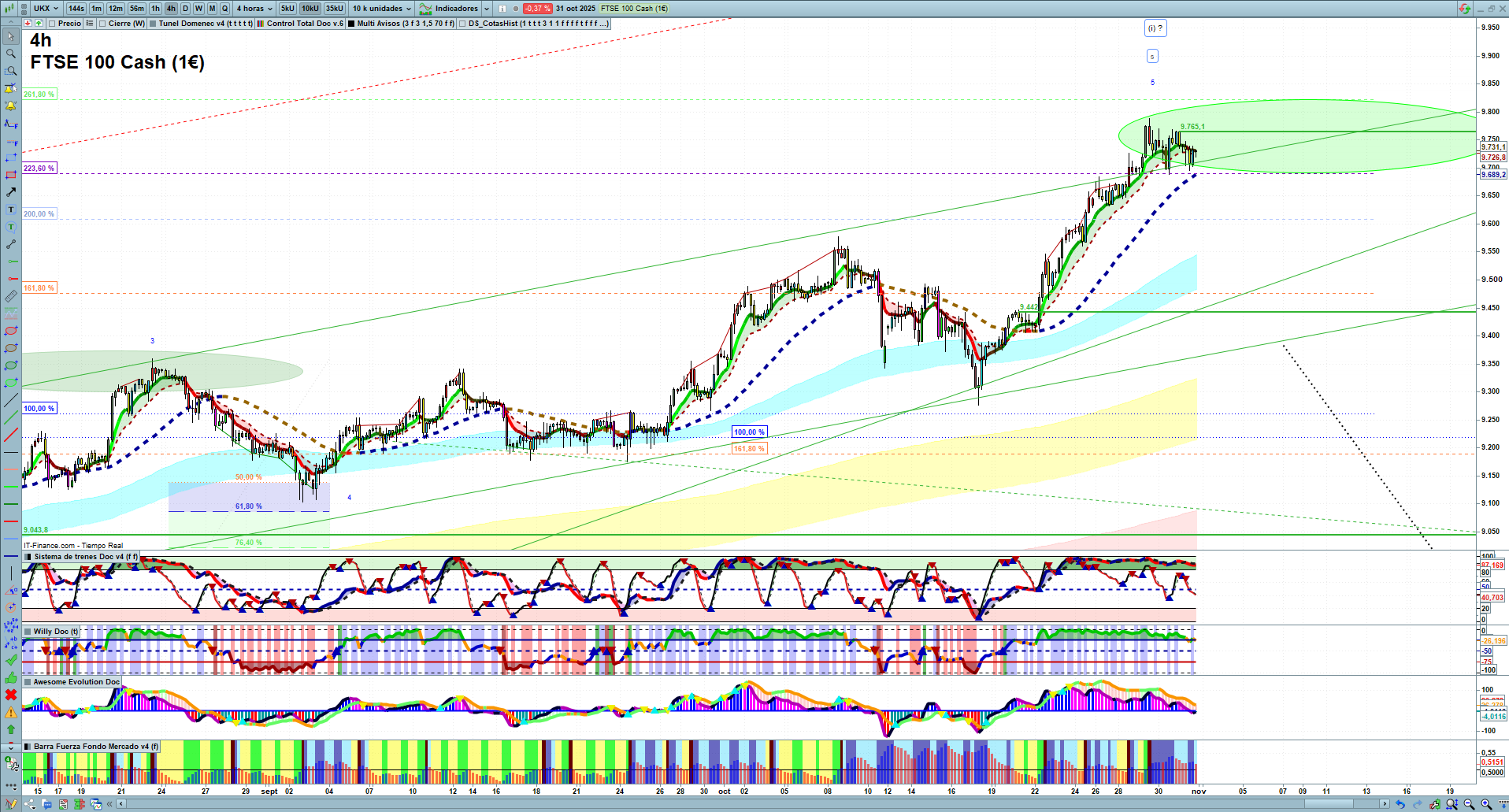
Task: Toggle the Precio checkbox
Action: pos(52,24)
